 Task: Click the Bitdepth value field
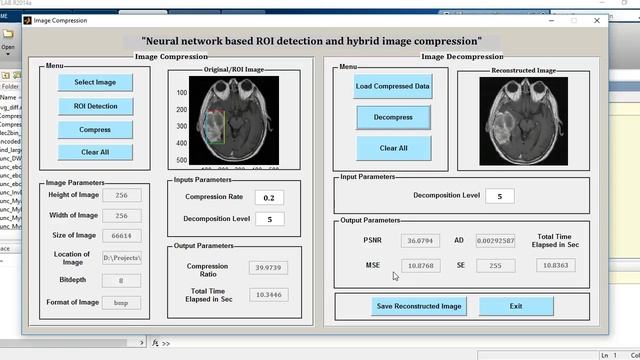(x=122, y=280)
